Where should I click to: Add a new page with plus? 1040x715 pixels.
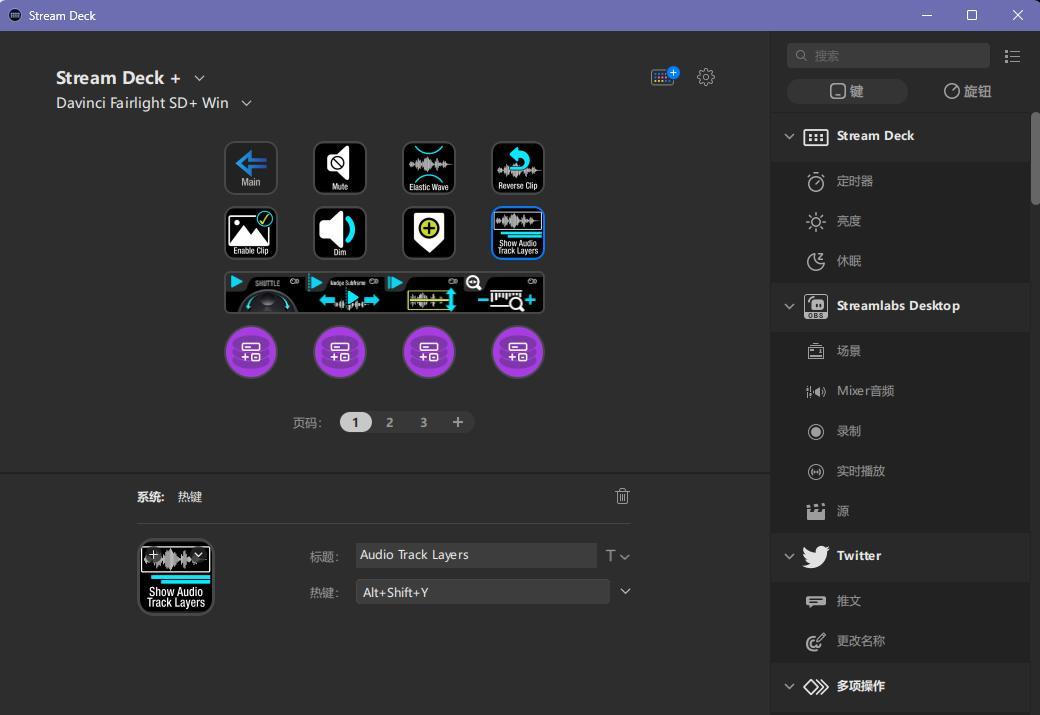(458, 422)
